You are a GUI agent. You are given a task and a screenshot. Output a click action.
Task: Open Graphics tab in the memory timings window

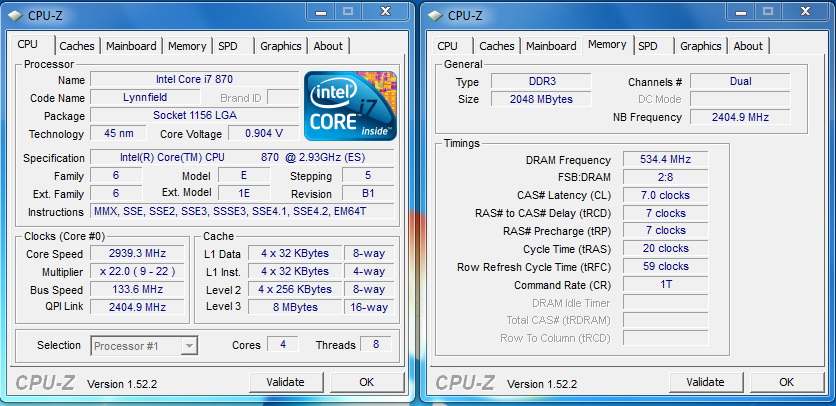[700, 46]
